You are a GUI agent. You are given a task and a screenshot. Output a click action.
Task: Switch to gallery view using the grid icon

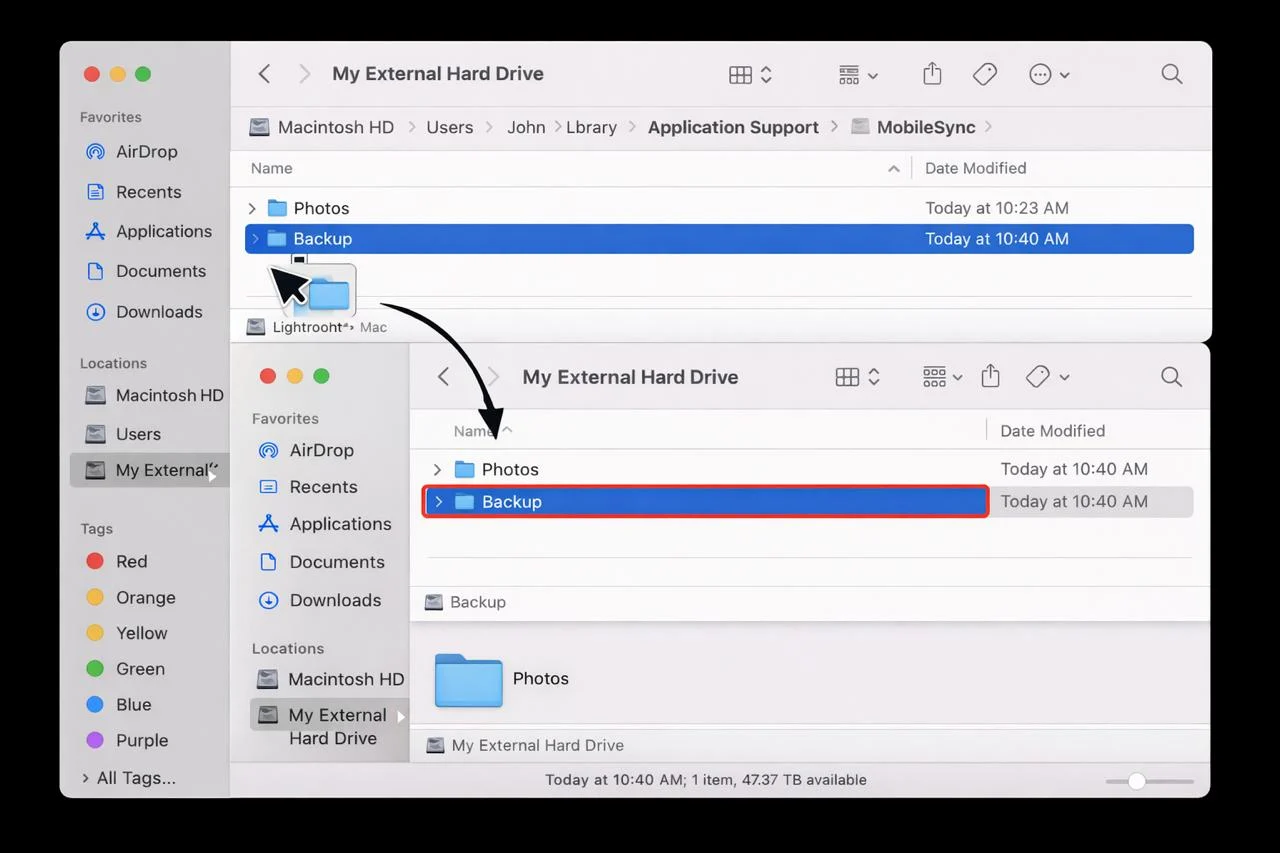tap(741, 74)
